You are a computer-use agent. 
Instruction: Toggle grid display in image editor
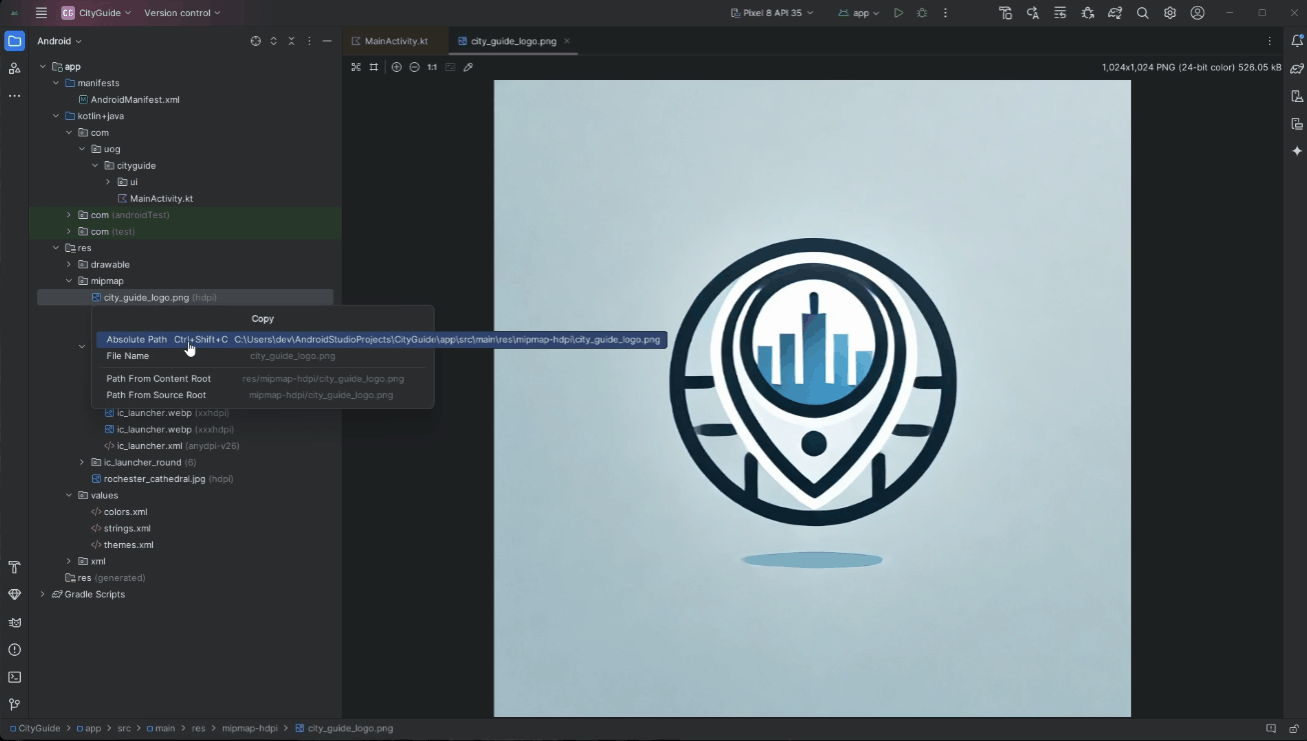point(374,67)
